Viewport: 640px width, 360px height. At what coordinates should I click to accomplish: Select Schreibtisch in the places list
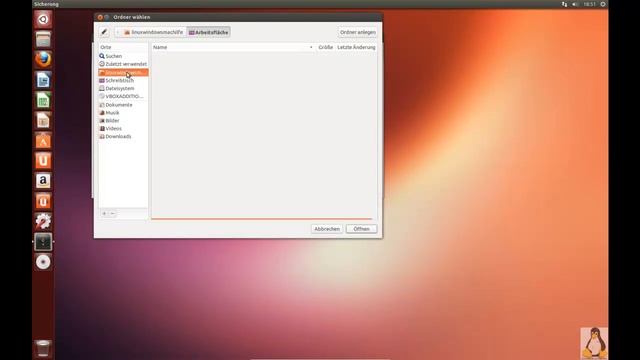(123, 80)
